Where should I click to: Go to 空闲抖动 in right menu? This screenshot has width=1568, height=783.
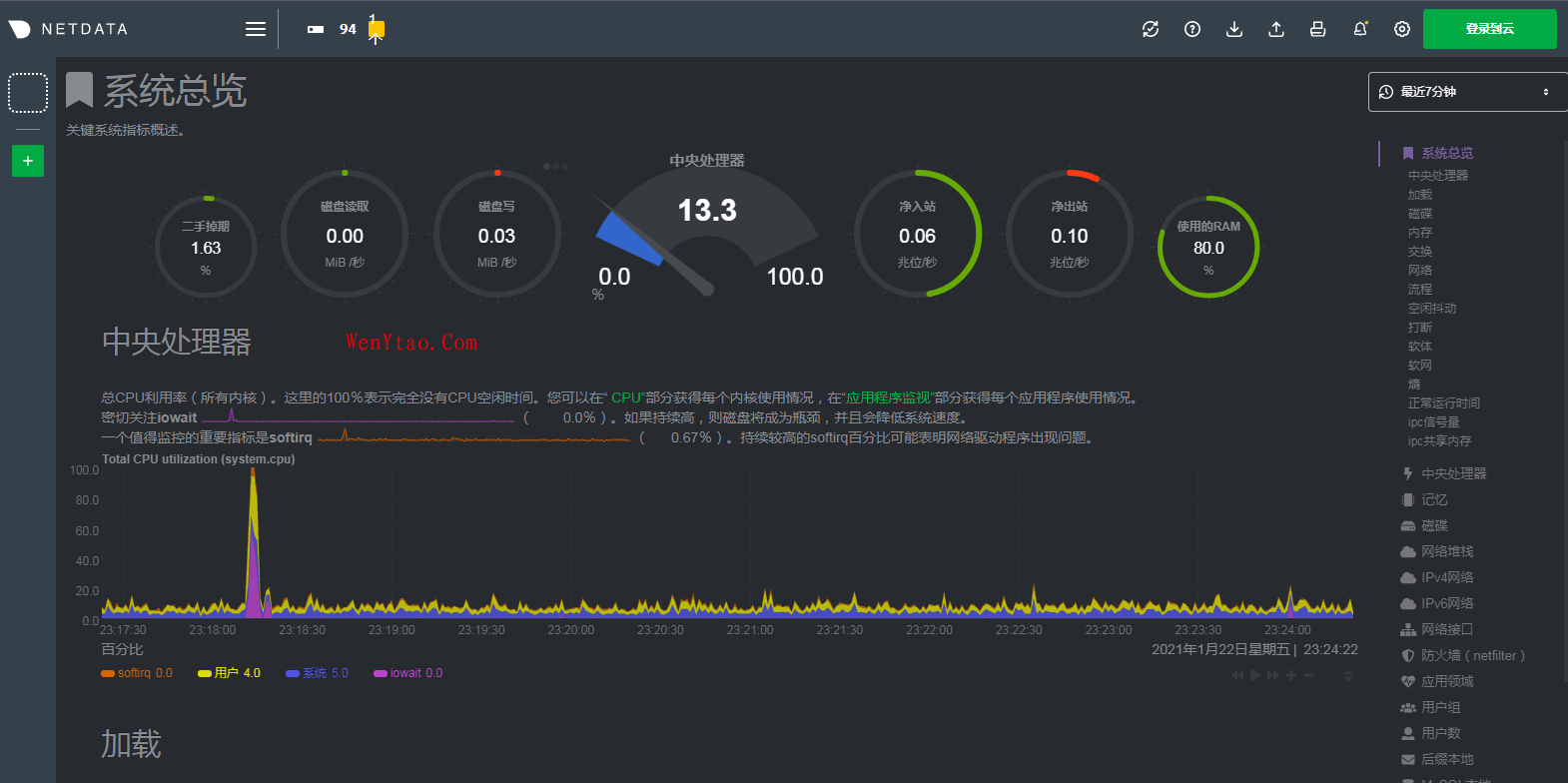[1432, 309]
